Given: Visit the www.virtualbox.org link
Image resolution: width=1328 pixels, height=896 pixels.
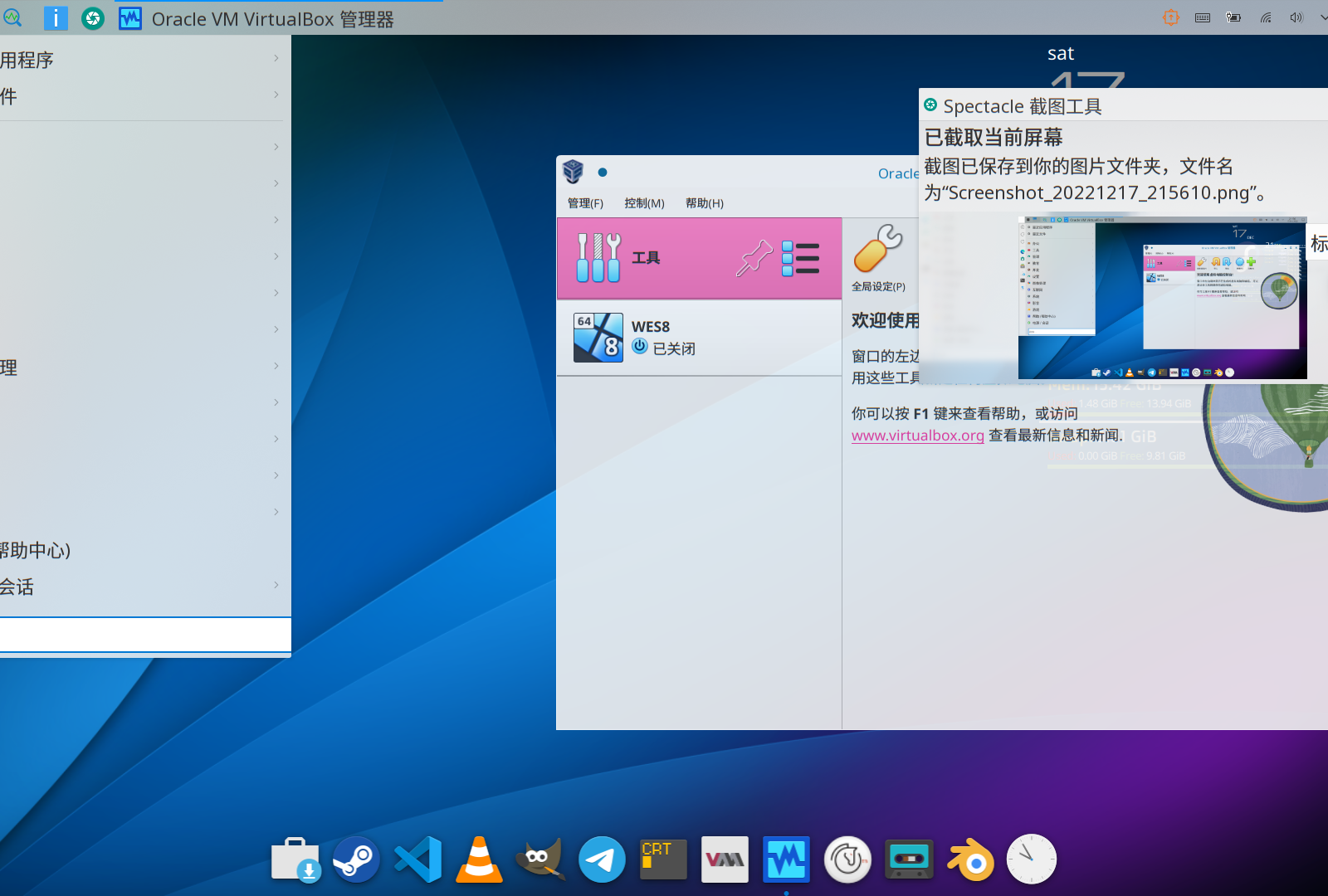Looking at the screenshot, I should pyautogui.click(x=917, y=435).
